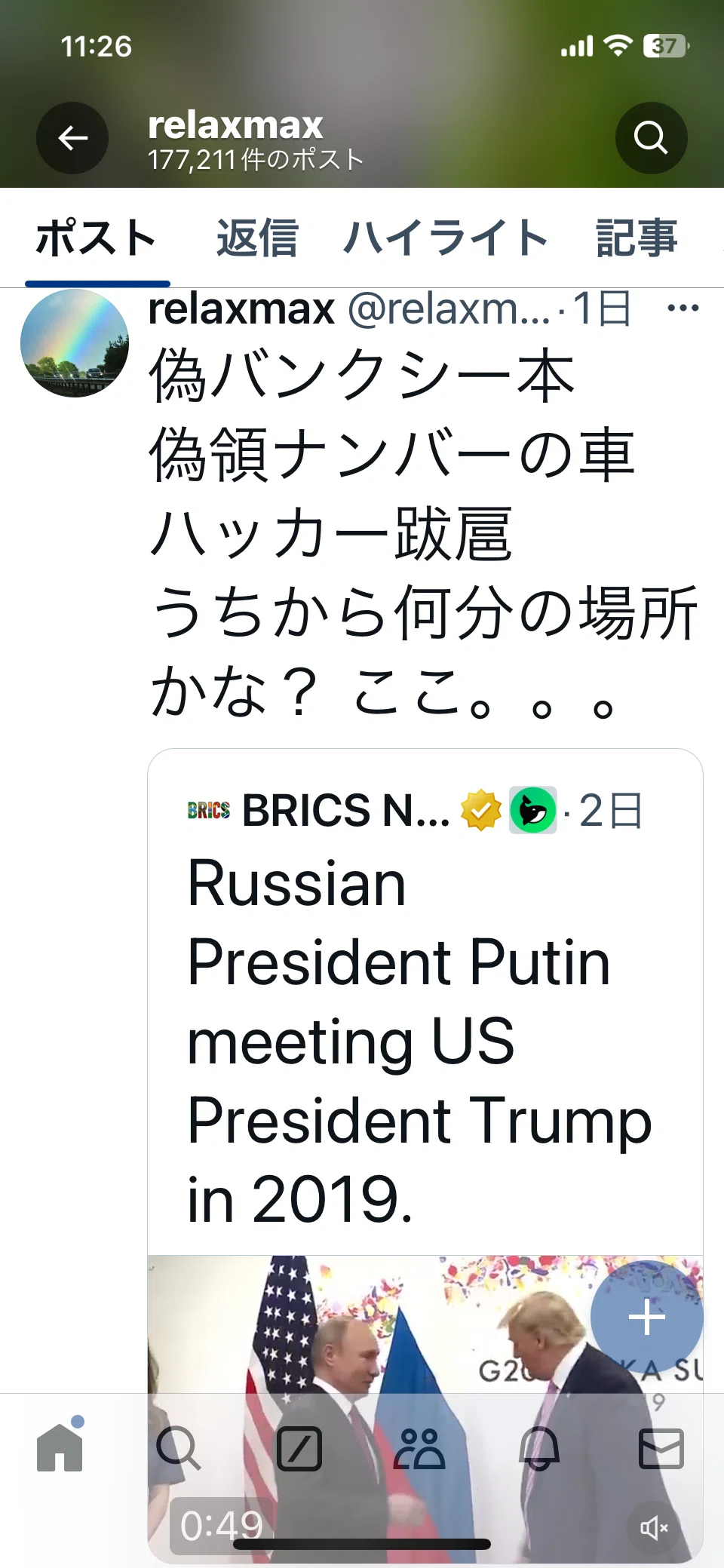Tap the back arrow button

[x=72, y=138]
